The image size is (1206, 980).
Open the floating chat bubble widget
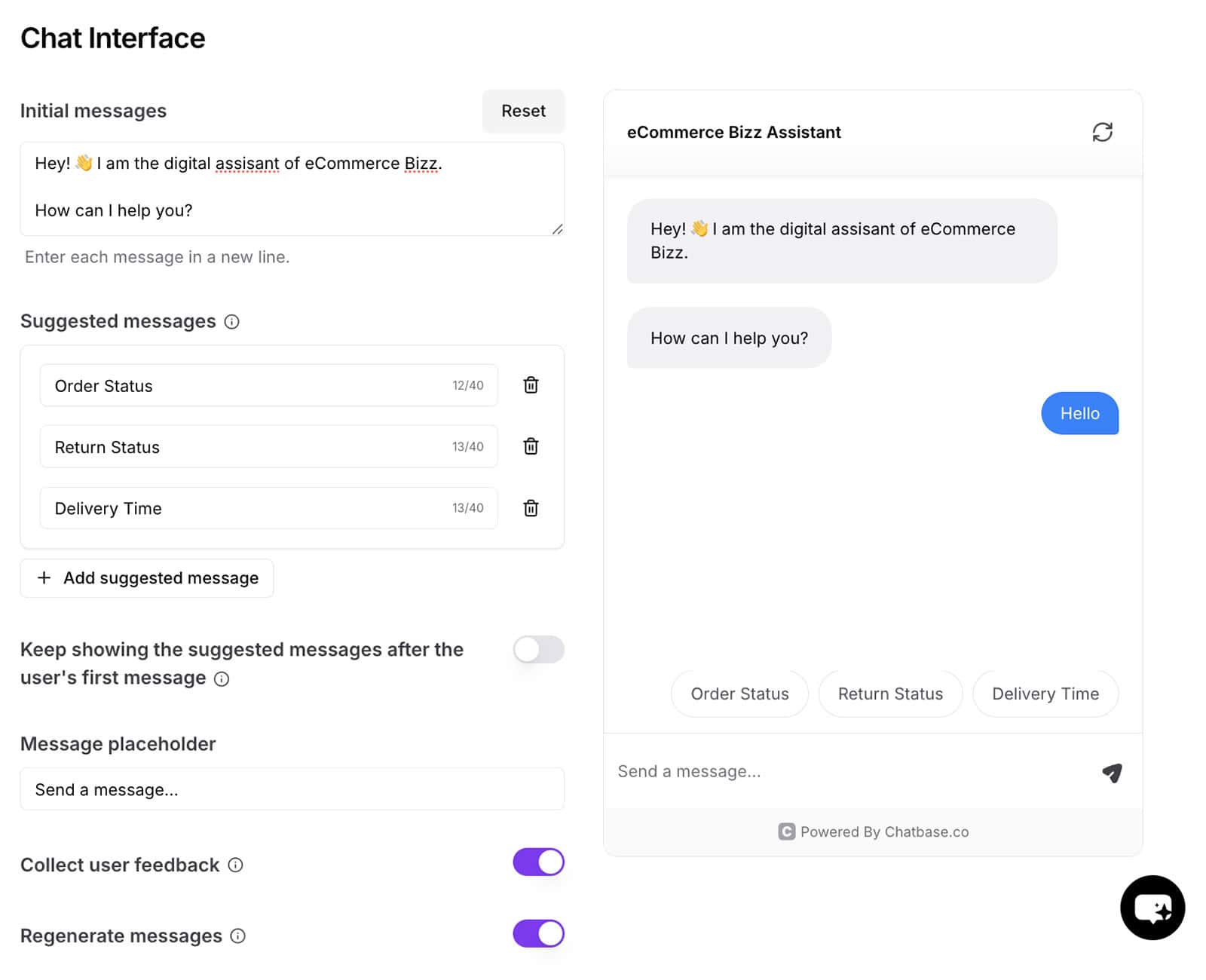1152,908
